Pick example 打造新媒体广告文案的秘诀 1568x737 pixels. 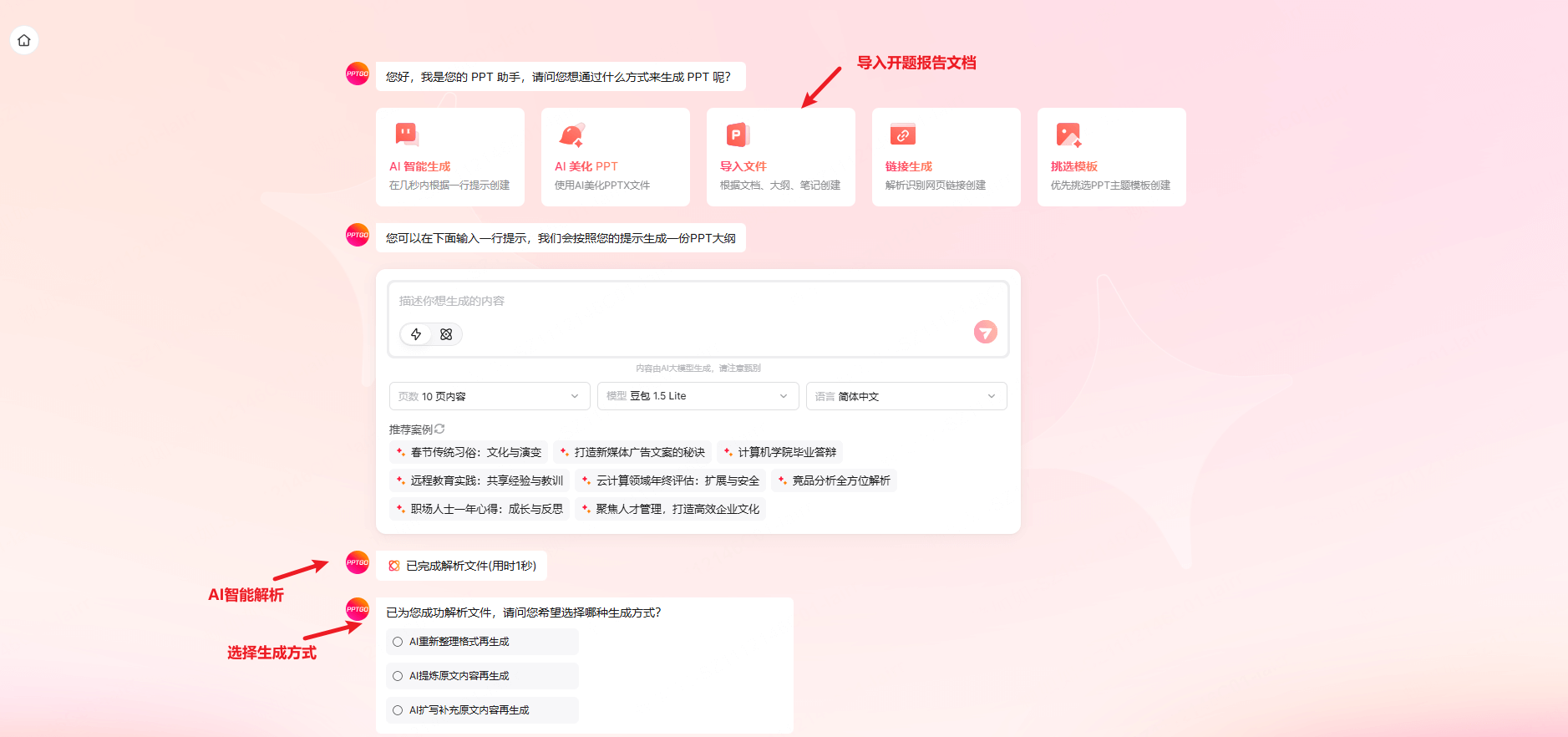pos(632,452)
